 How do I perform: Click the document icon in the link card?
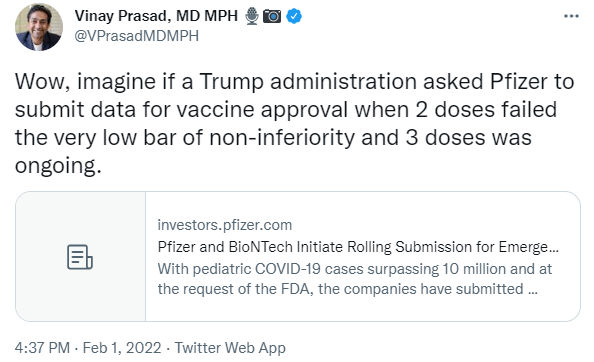coord(80,257)
